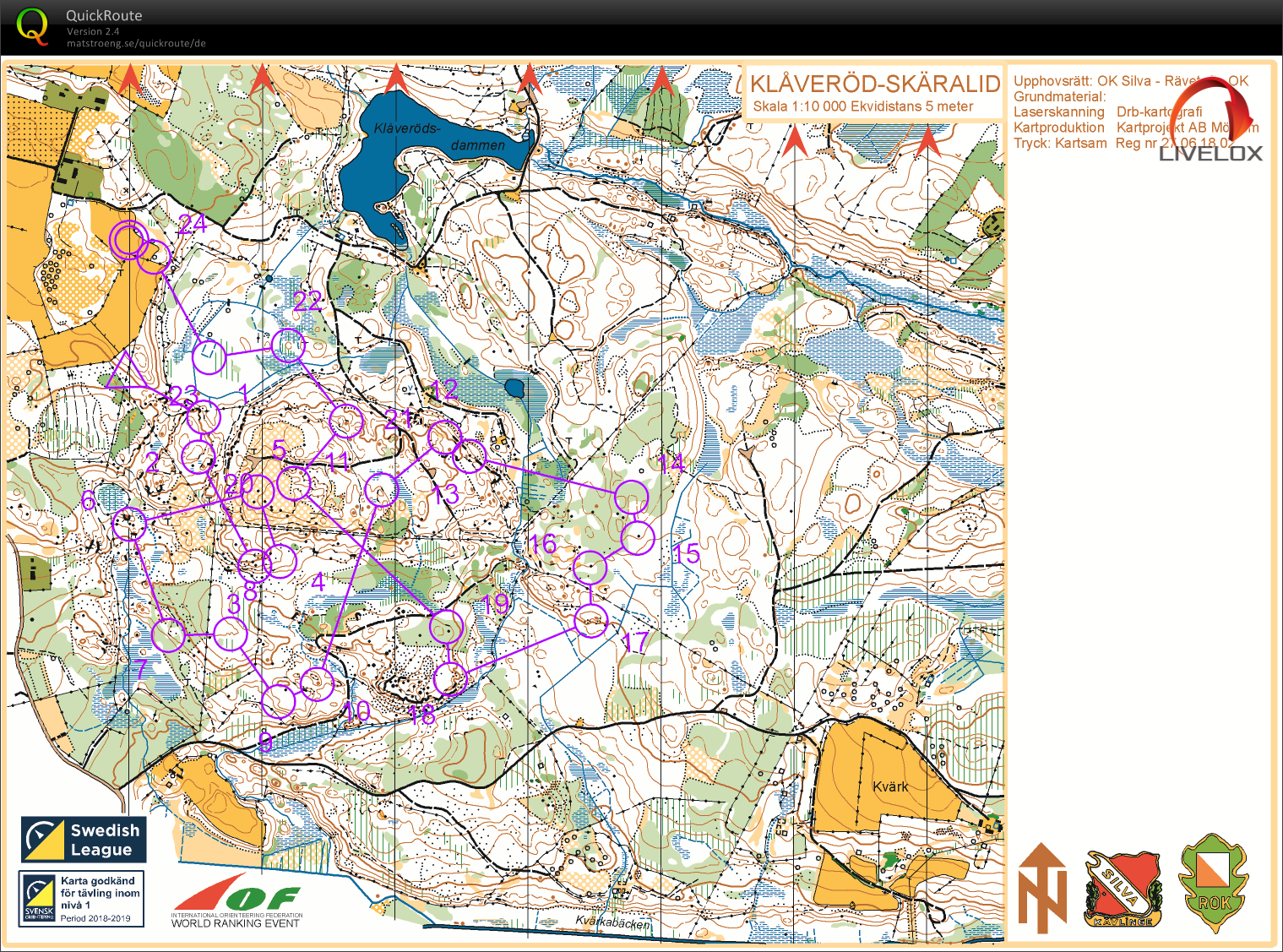Screen dimensions: 1283x952
Task: Select the control circle labeled 15
Action: [638, 537]
